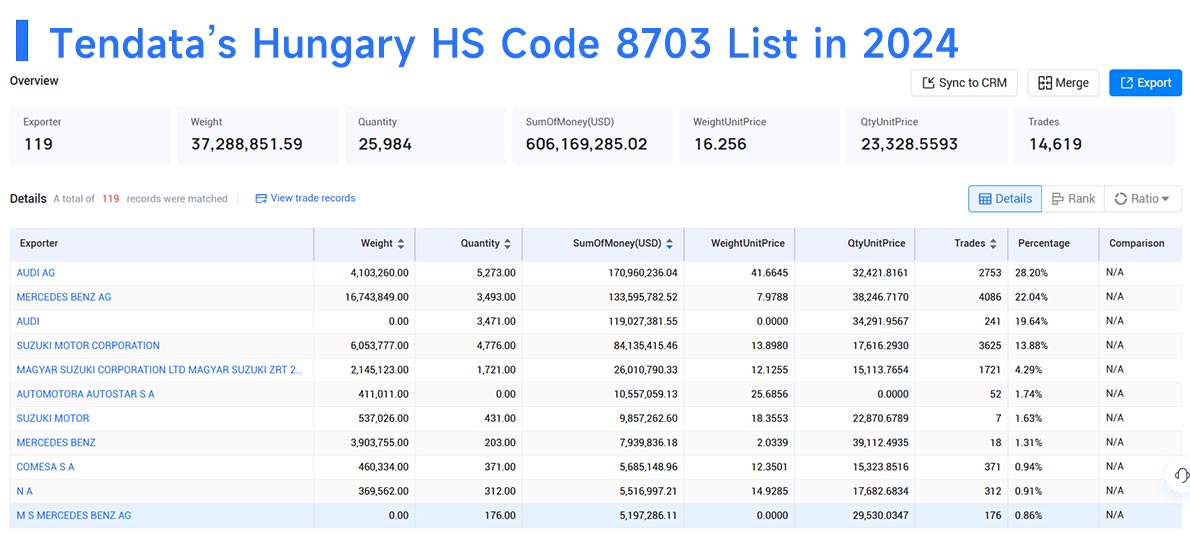This screenshot has width=1190, height=540.
Task: Select the SumOfMoney 606,169,285.02 overview card
Action: tap(592, 135)
